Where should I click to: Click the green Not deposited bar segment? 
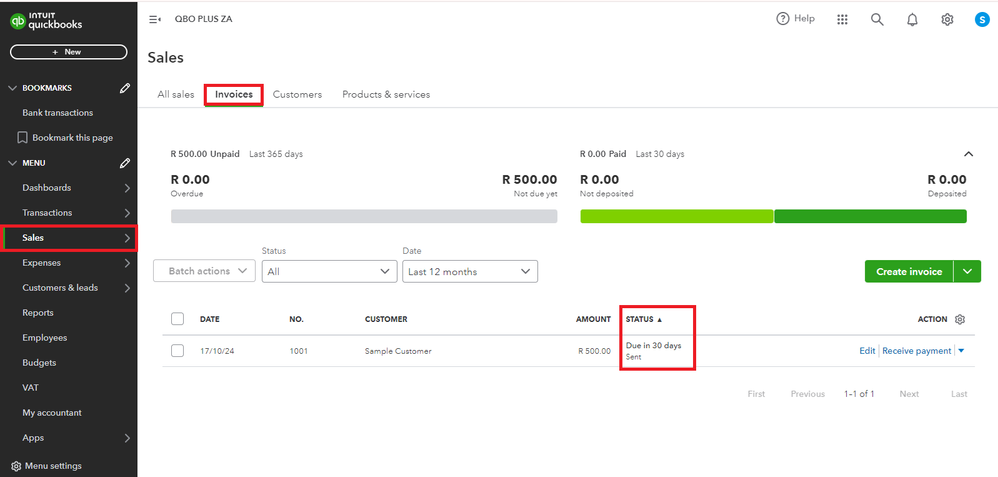(x=676, y=216)
